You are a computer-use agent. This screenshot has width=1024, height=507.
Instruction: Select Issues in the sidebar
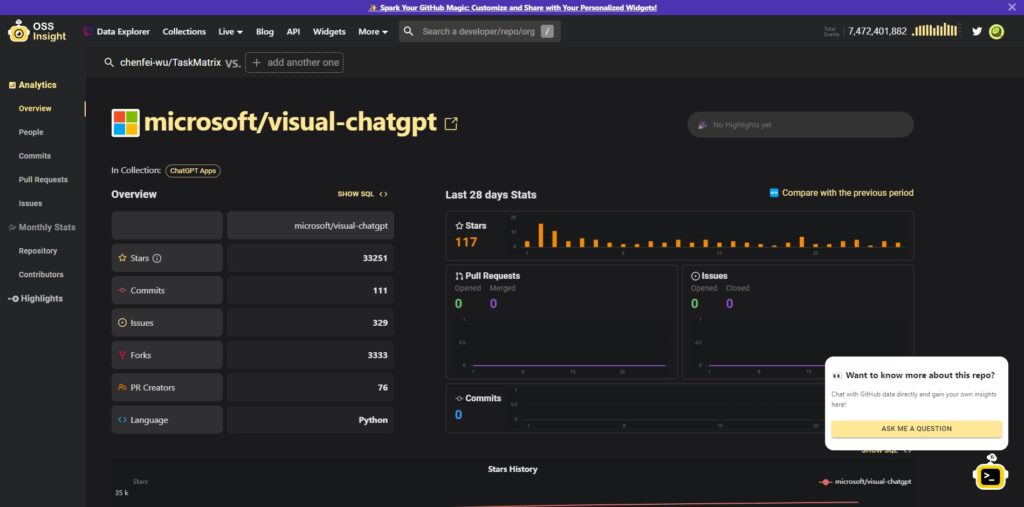tap(30, 203)
